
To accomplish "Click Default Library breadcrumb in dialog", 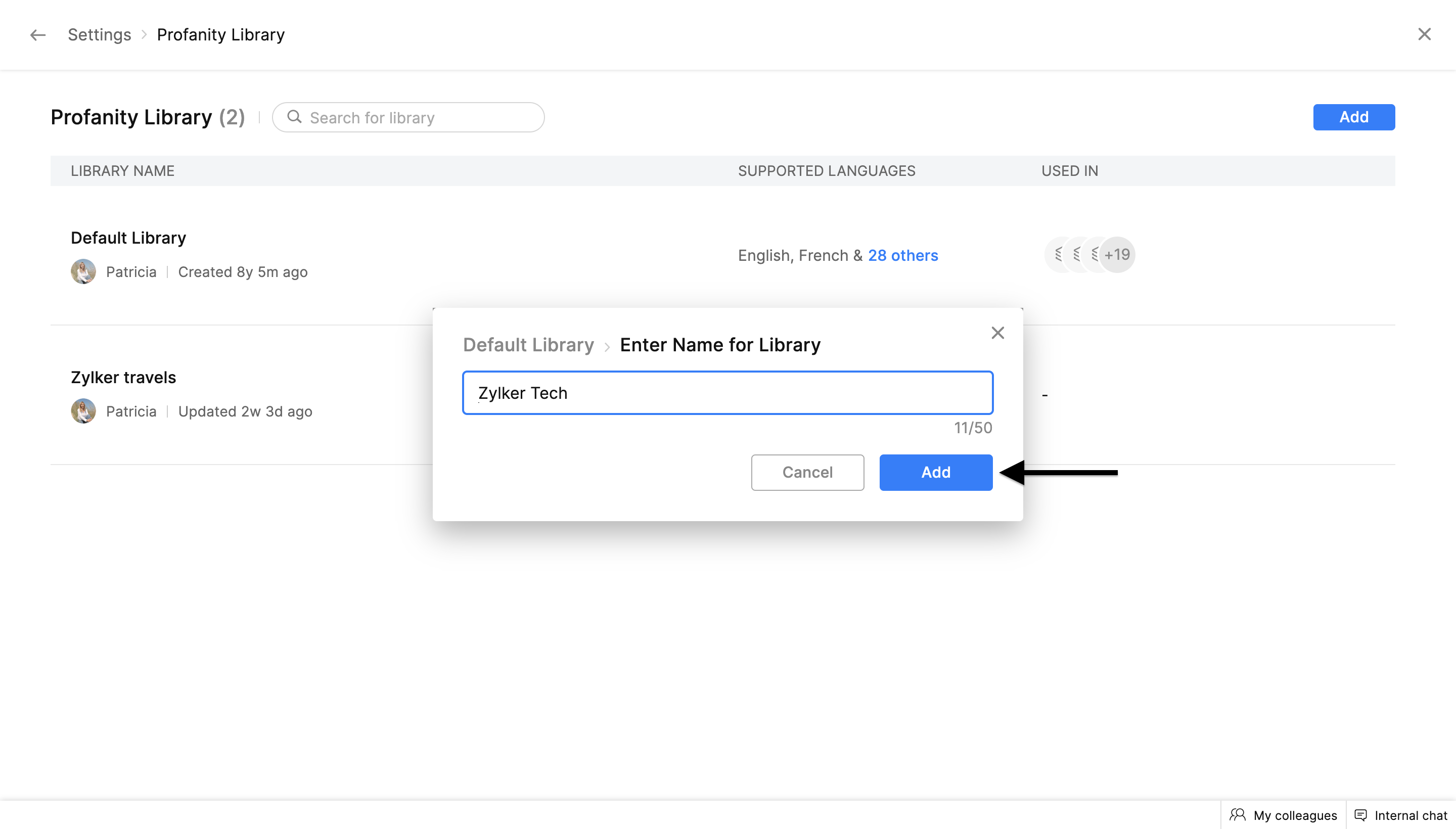I will 528,344.
